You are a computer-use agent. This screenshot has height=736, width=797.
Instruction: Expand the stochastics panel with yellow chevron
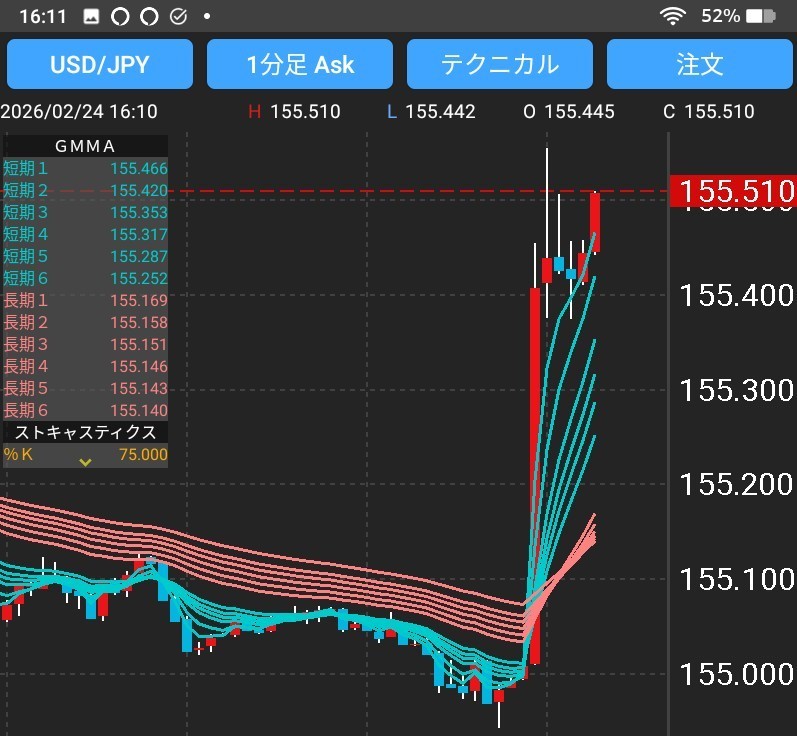tap(86, 461)
